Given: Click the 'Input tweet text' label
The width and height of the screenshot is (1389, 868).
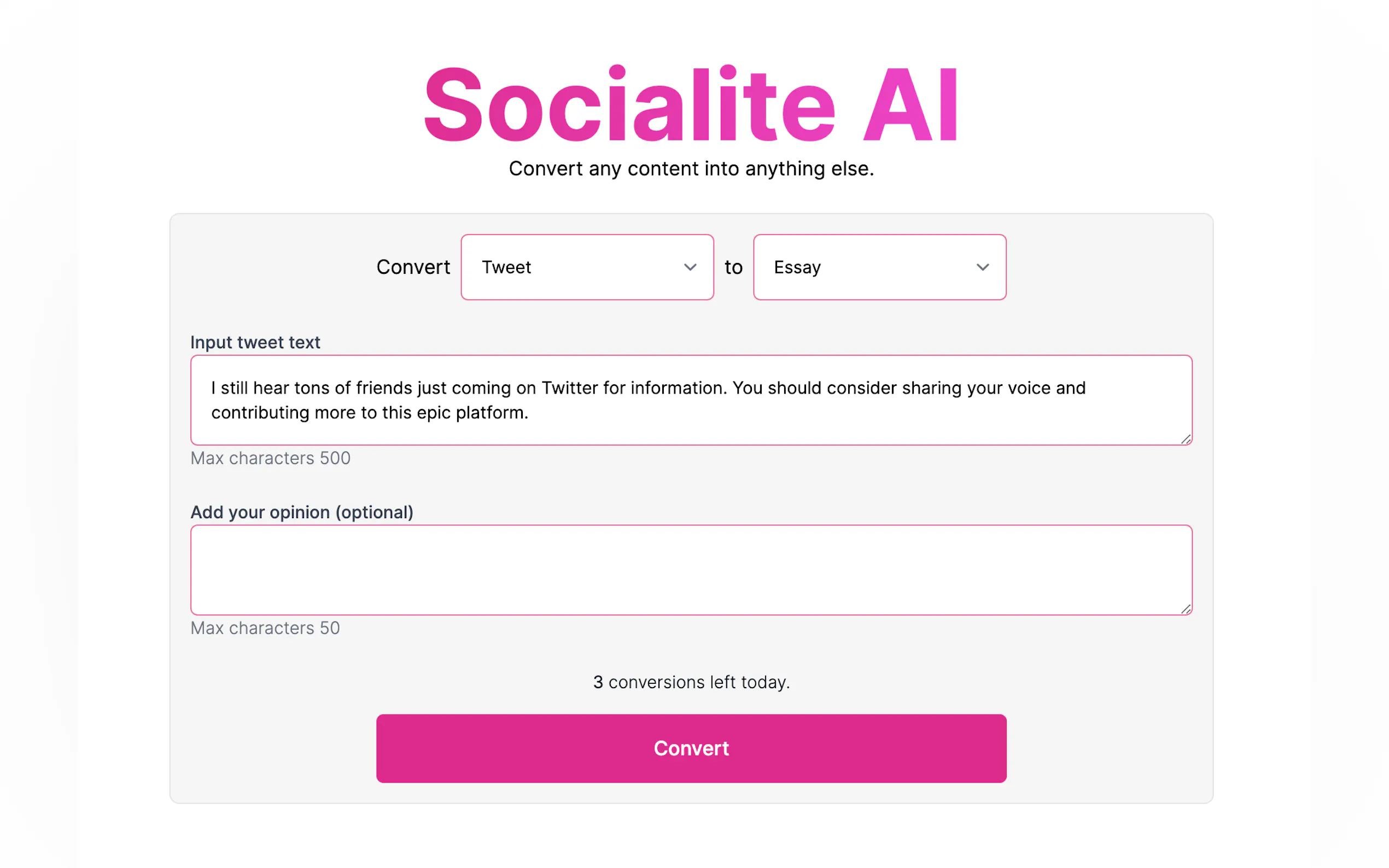Looking at the screenshot, I should [x=255, y=342].
